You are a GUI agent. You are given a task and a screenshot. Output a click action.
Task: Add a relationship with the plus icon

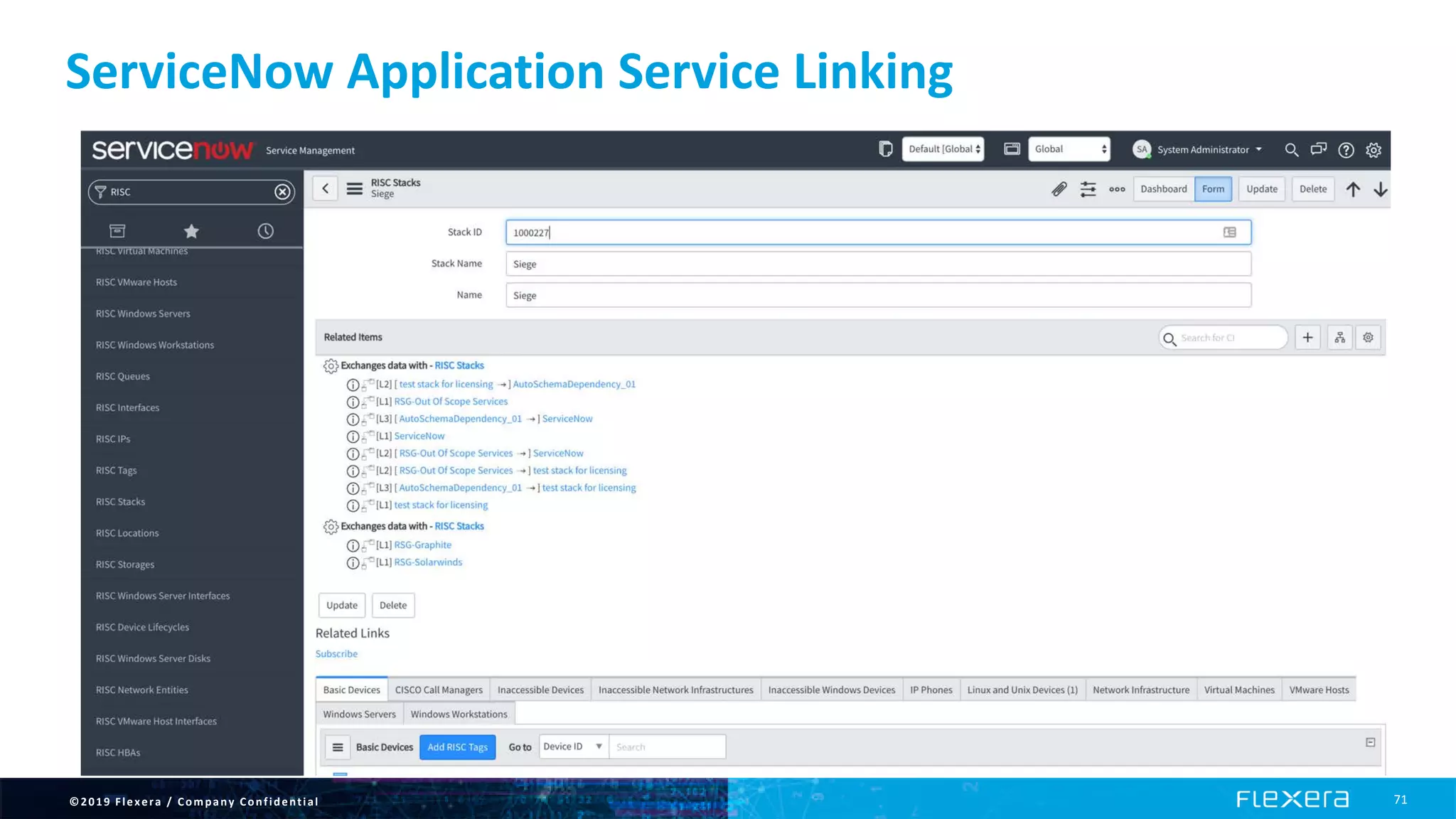pyautogui.click(x=1307, y=338)
